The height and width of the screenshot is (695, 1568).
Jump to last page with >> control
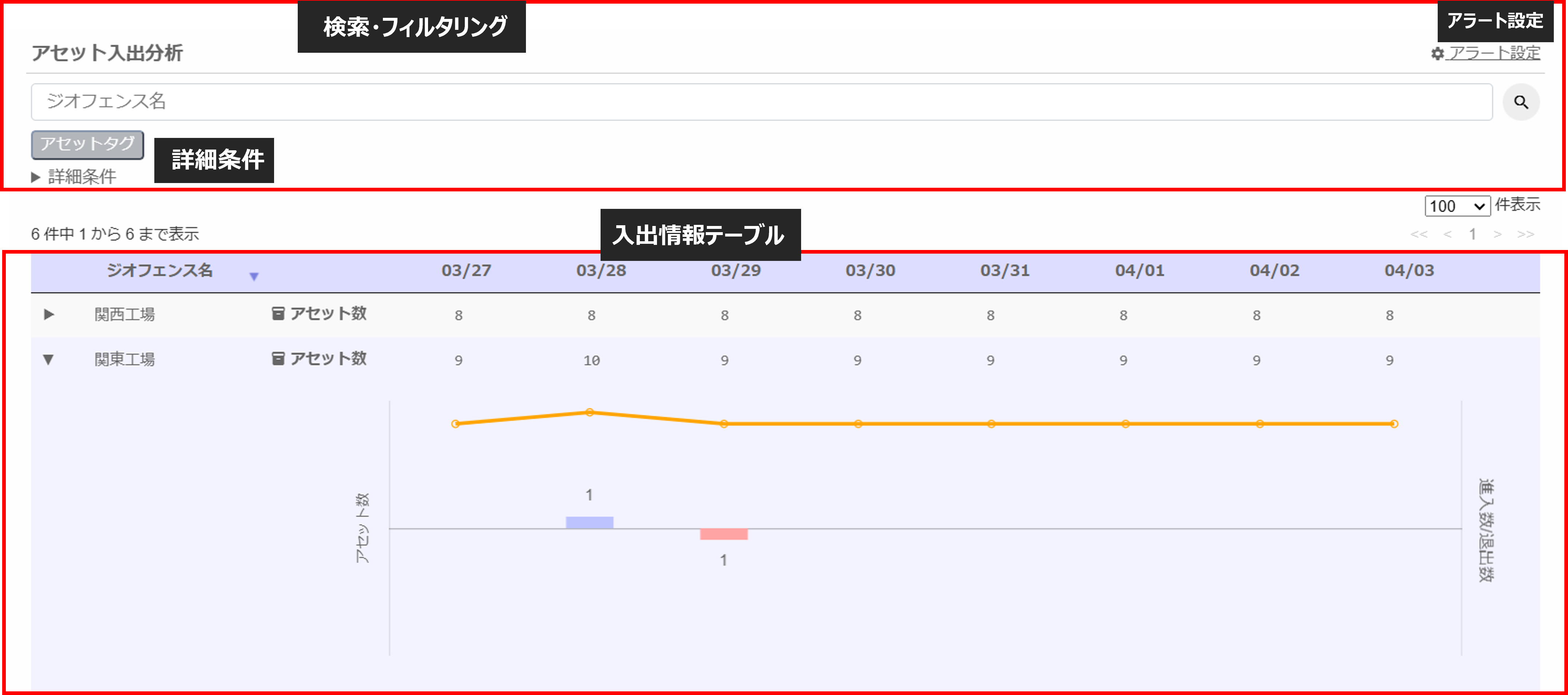coord(1525,234)
